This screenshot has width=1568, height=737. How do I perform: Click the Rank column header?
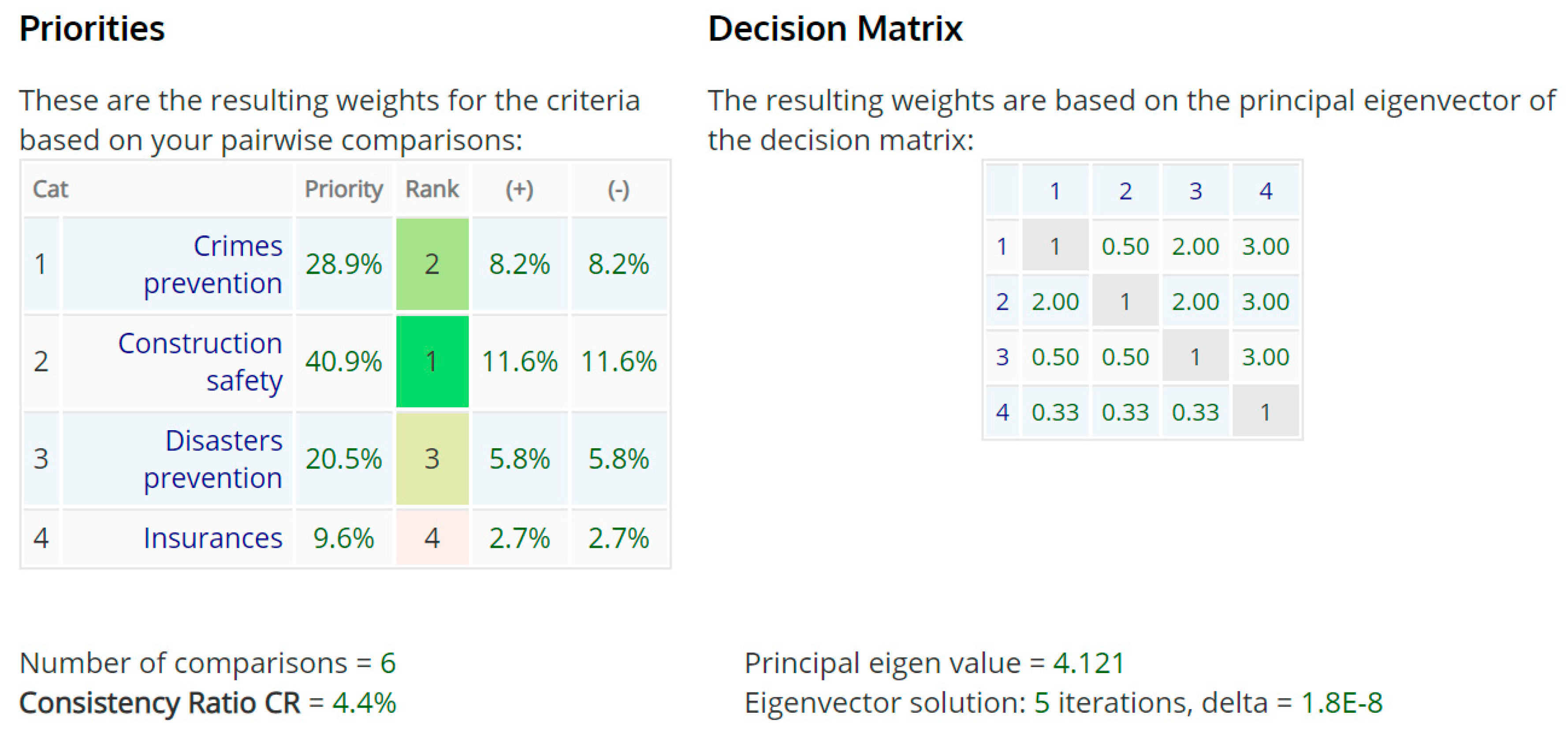(x=432, y=189)
